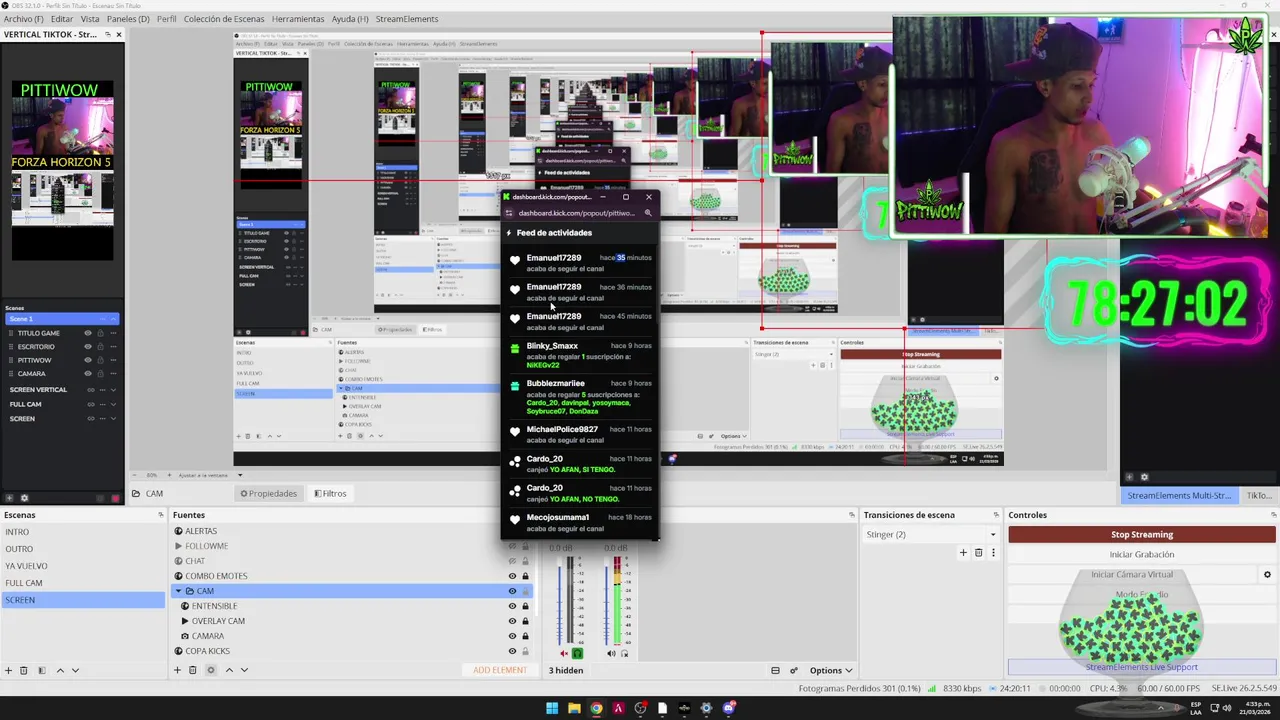Viewport: 1280px width, 720px height.
Task: Click the trash icon under Escenas list
Action: [x=24, y=670]
